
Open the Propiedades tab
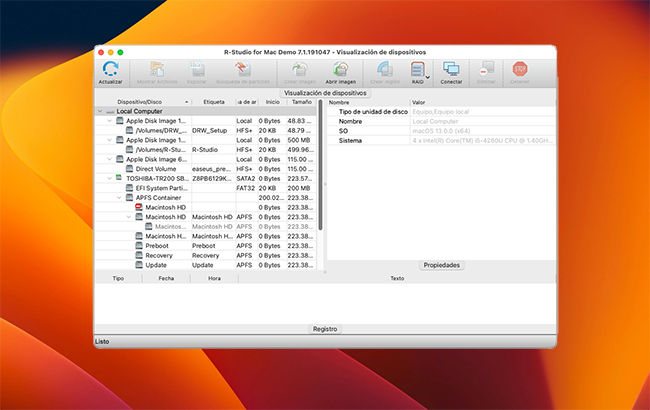point(441,265)
